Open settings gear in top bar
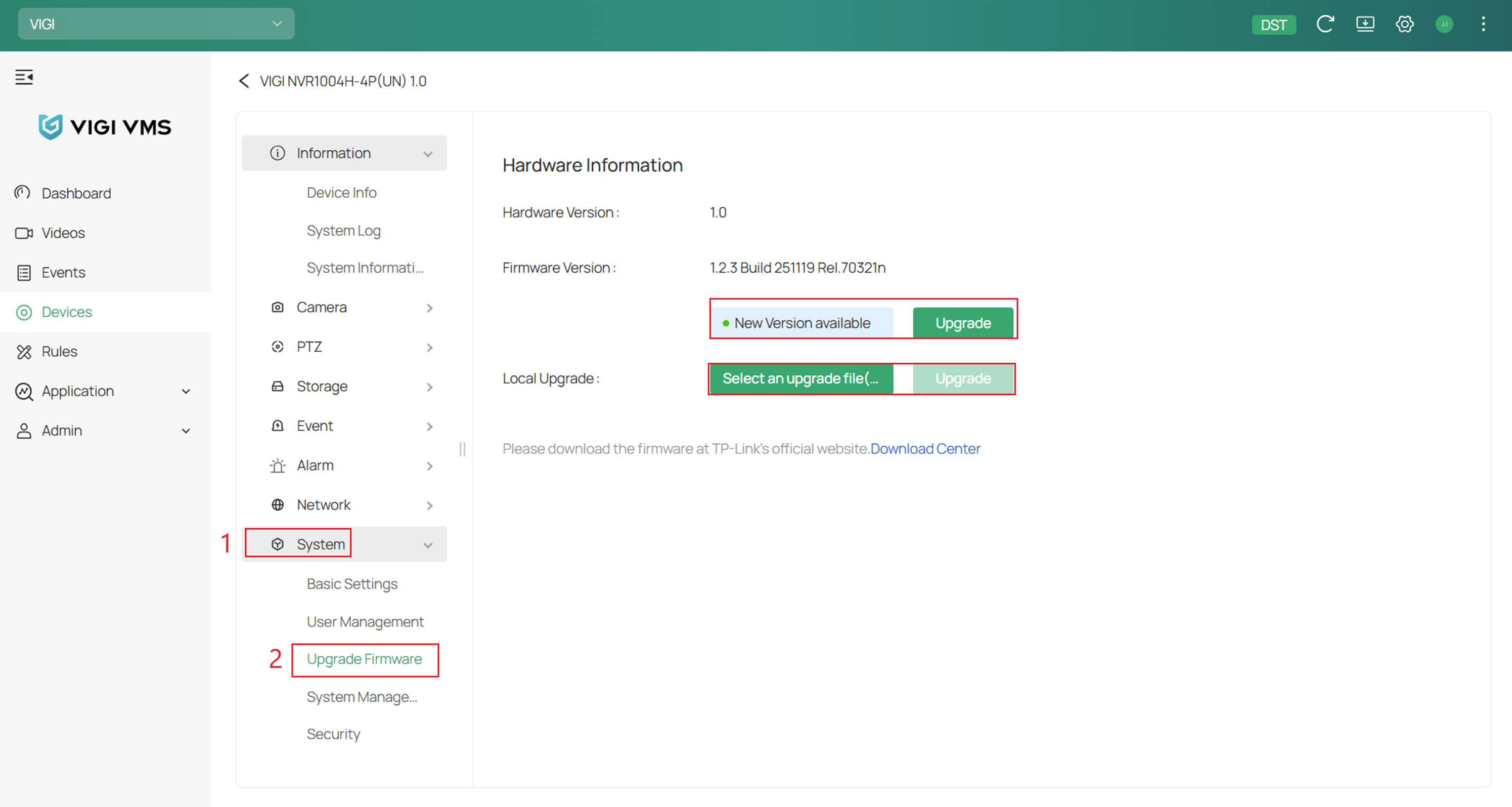 coord(1405,24)
